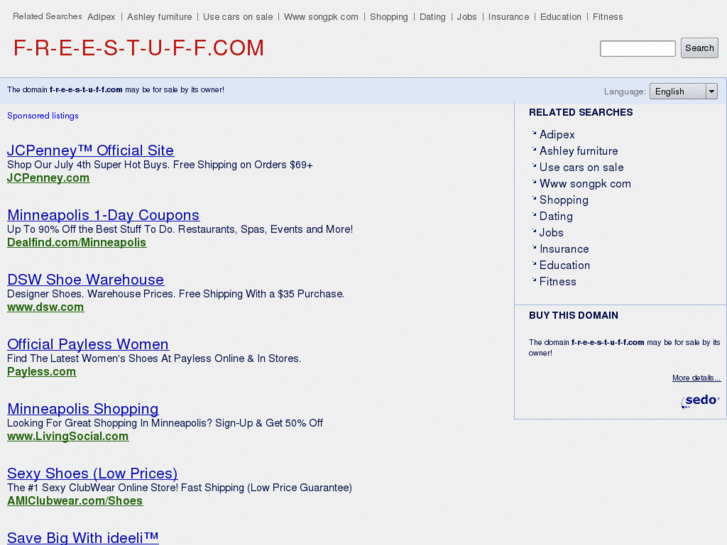Open Sexy Shoes (Low Prices) listing
The height and width of the screenshot is (545, 727).
point(92,473)
